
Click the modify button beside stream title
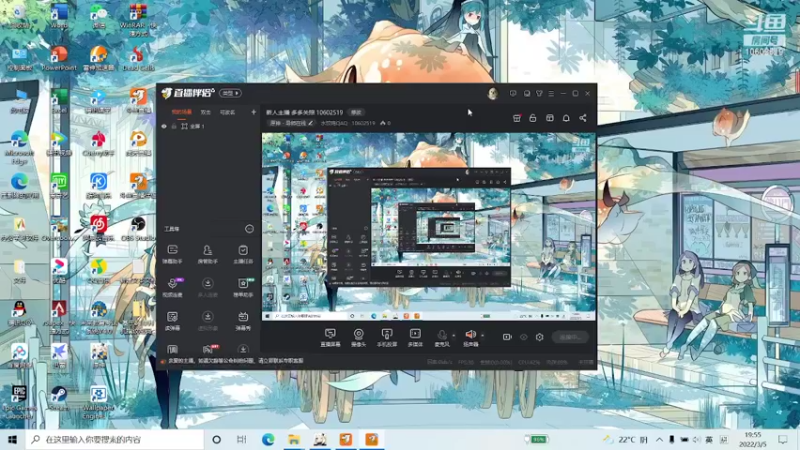[356, 112]
